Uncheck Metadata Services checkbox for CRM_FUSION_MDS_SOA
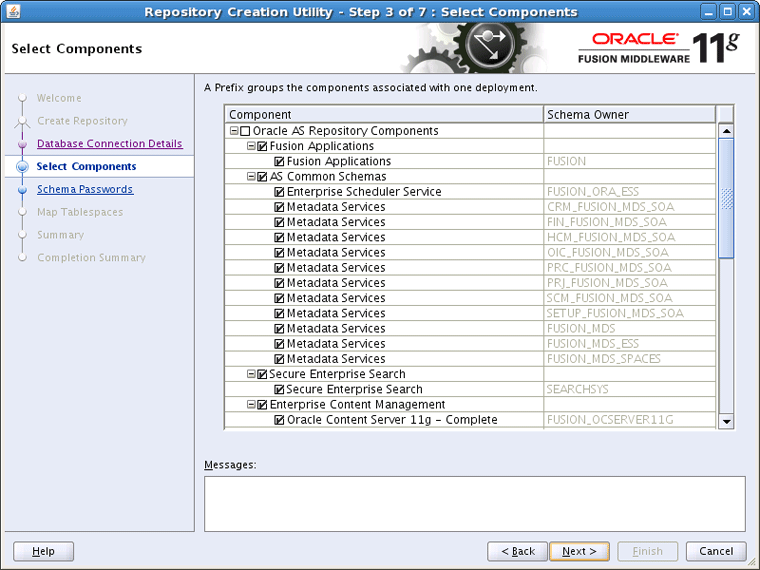Image resolution: width=760 pixels, height=570 pixels. pos(279,207)
